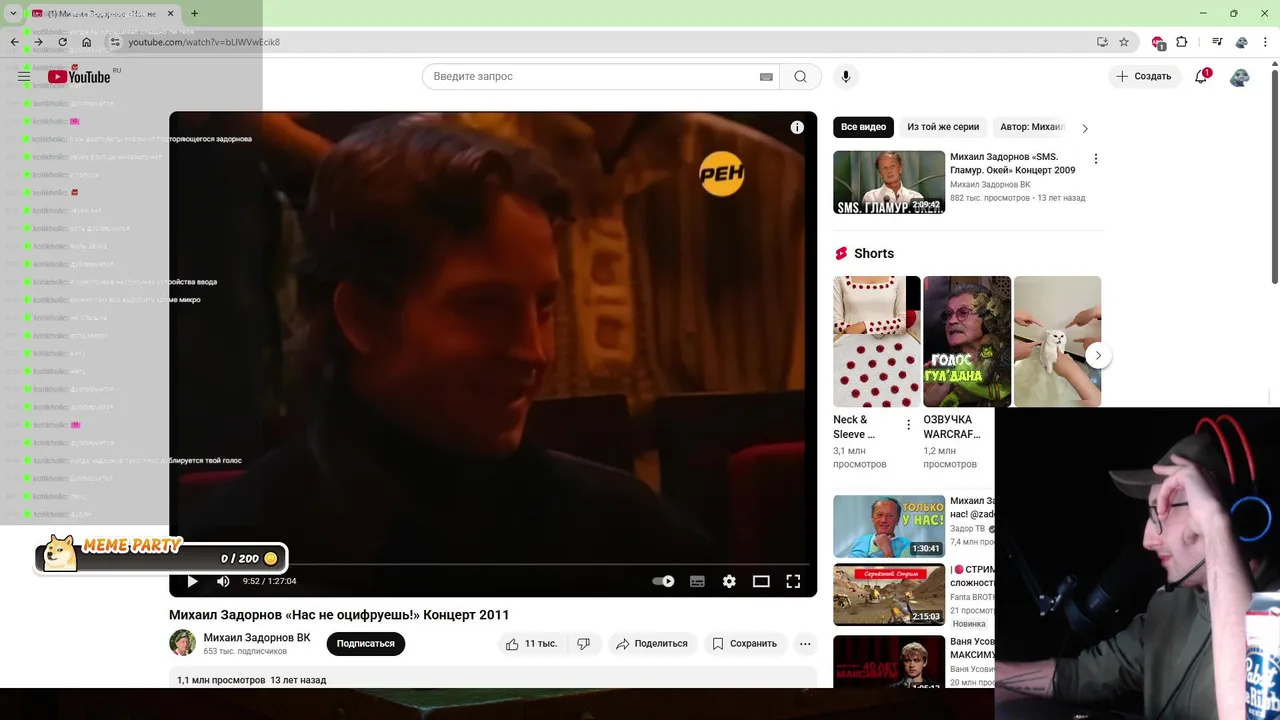Show the next Shorts with the arrow

click(x=1098, y=355)
